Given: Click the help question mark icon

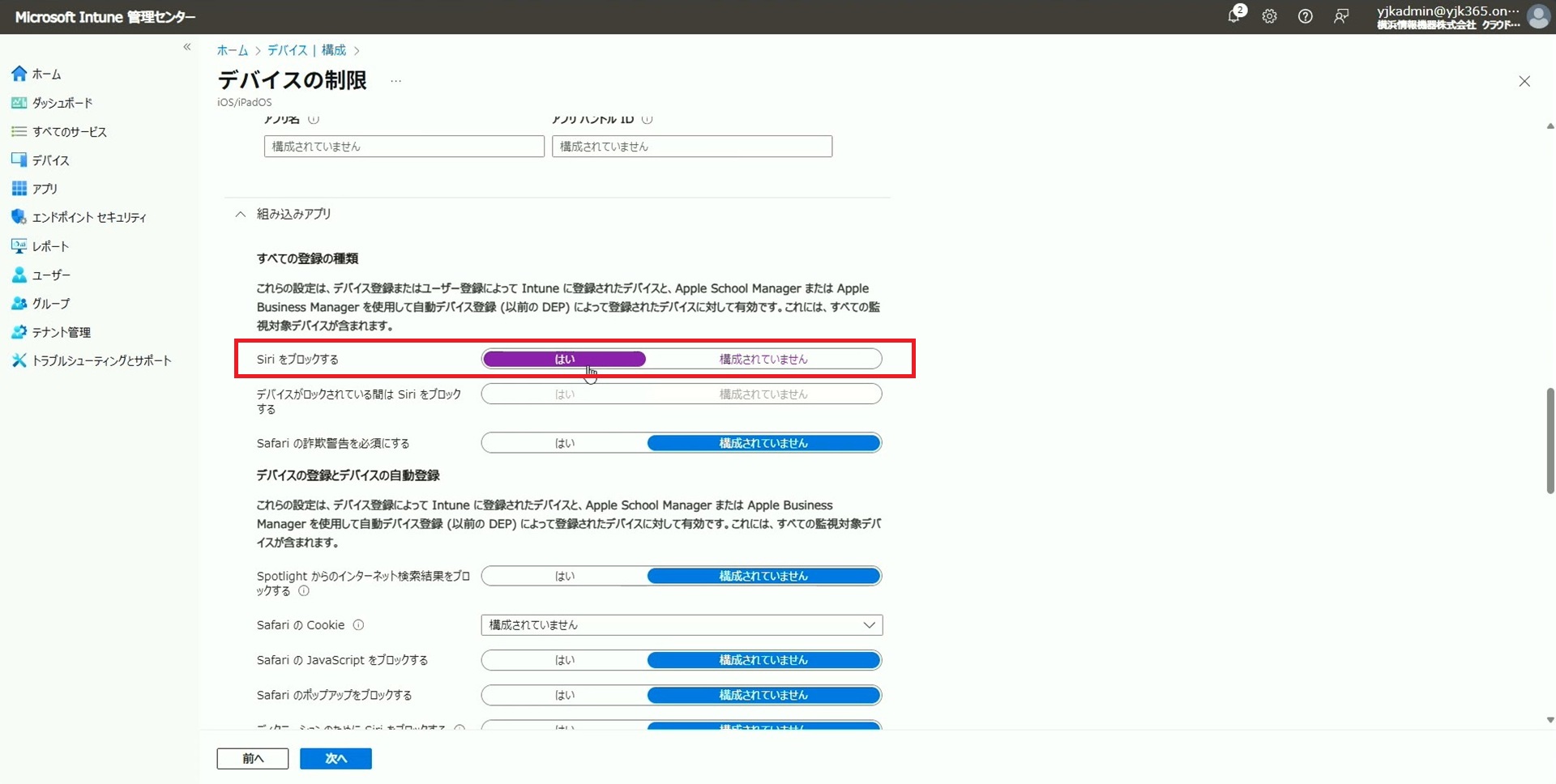Looking at the screenshot, I should pos(1305,16).
